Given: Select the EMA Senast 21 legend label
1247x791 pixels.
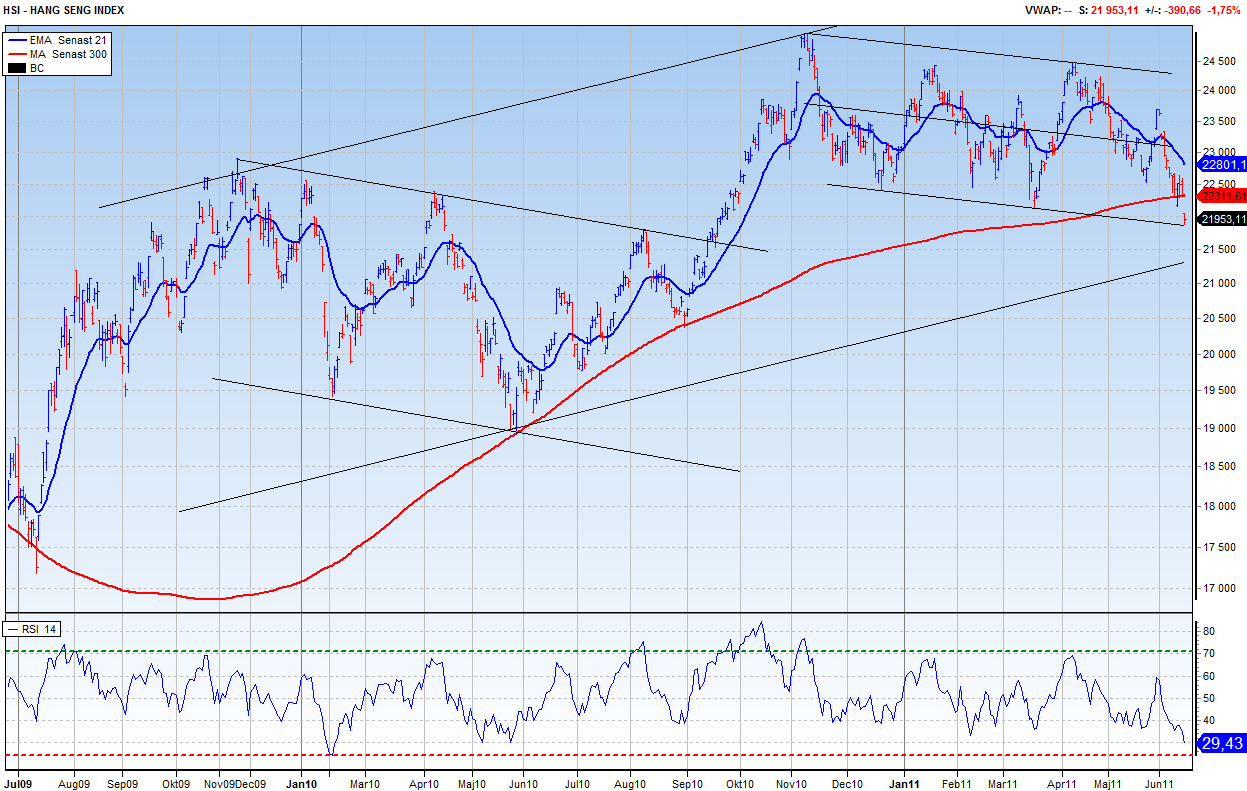Looking at the screenshot, I should [x=69, y=39].
